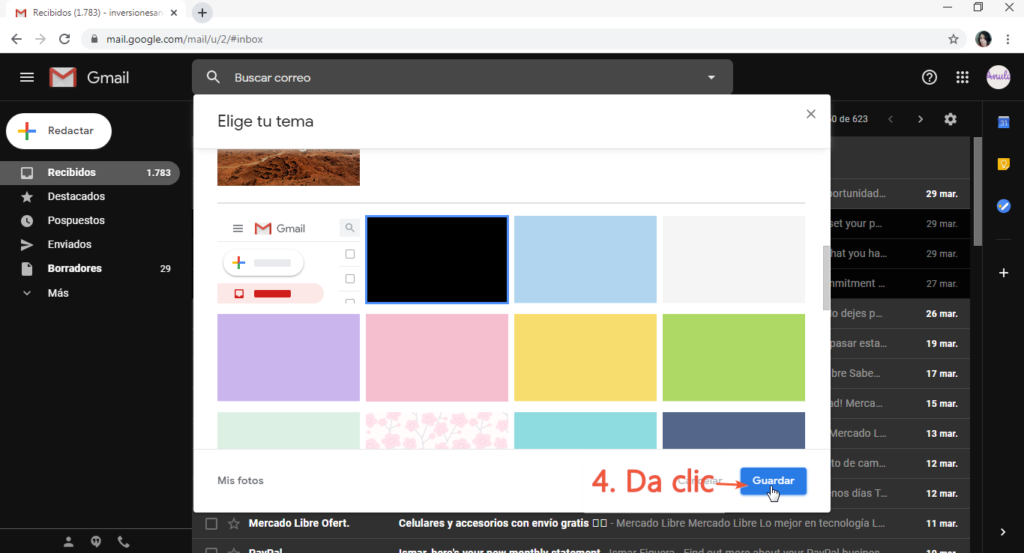Click the theme dialog scrollbar
Viewport: 1024px width, 553px height.
coord(826,277)
